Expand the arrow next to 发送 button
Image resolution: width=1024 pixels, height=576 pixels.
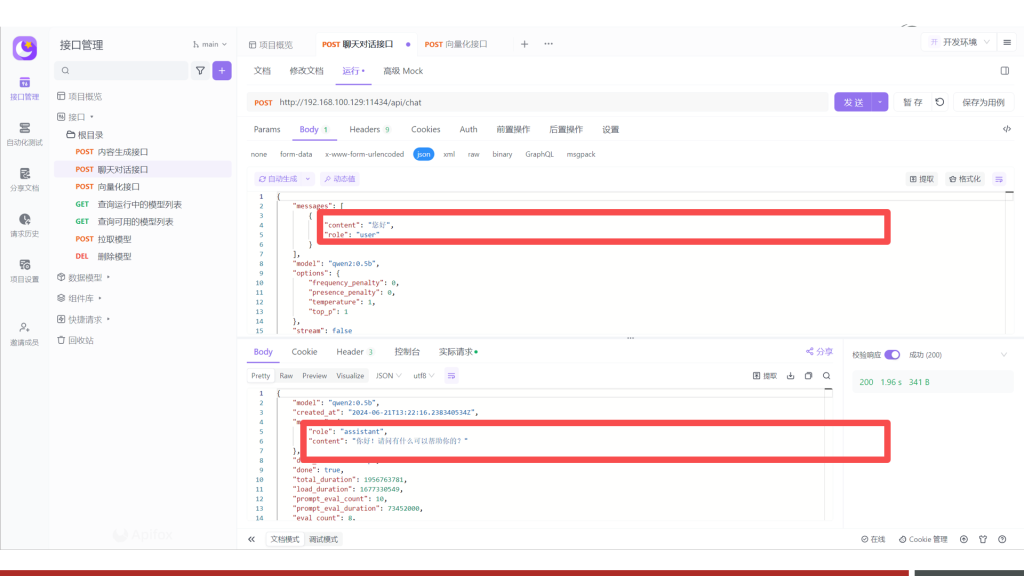coord(880,102)
